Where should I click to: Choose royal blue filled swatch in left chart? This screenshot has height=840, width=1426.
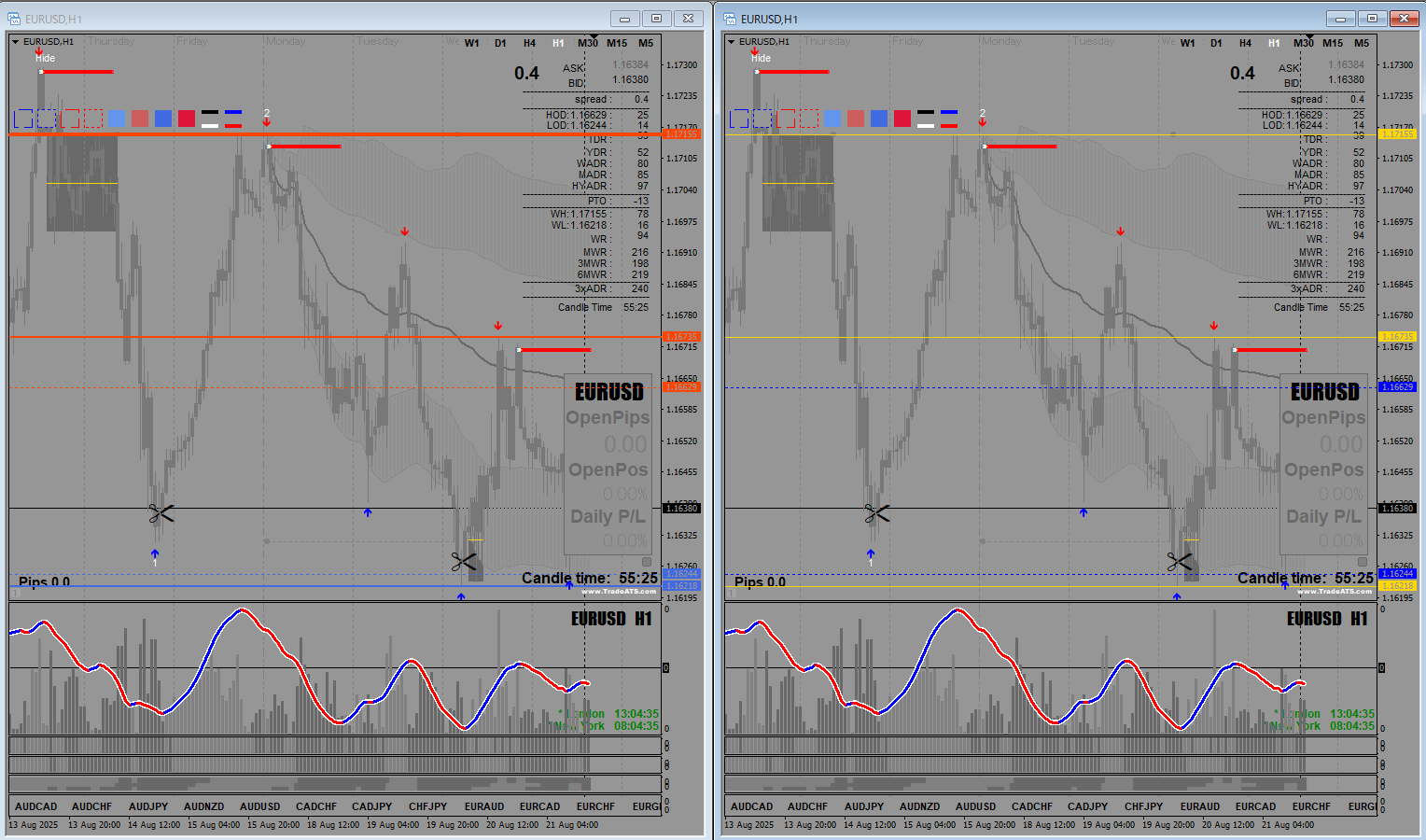click(163, 119)
